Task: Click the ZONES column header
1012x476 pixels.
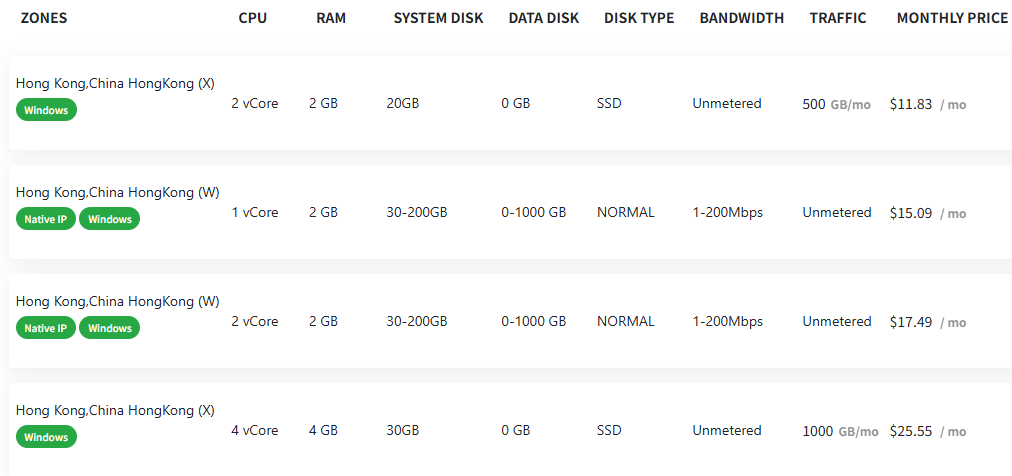Action: 44,18
